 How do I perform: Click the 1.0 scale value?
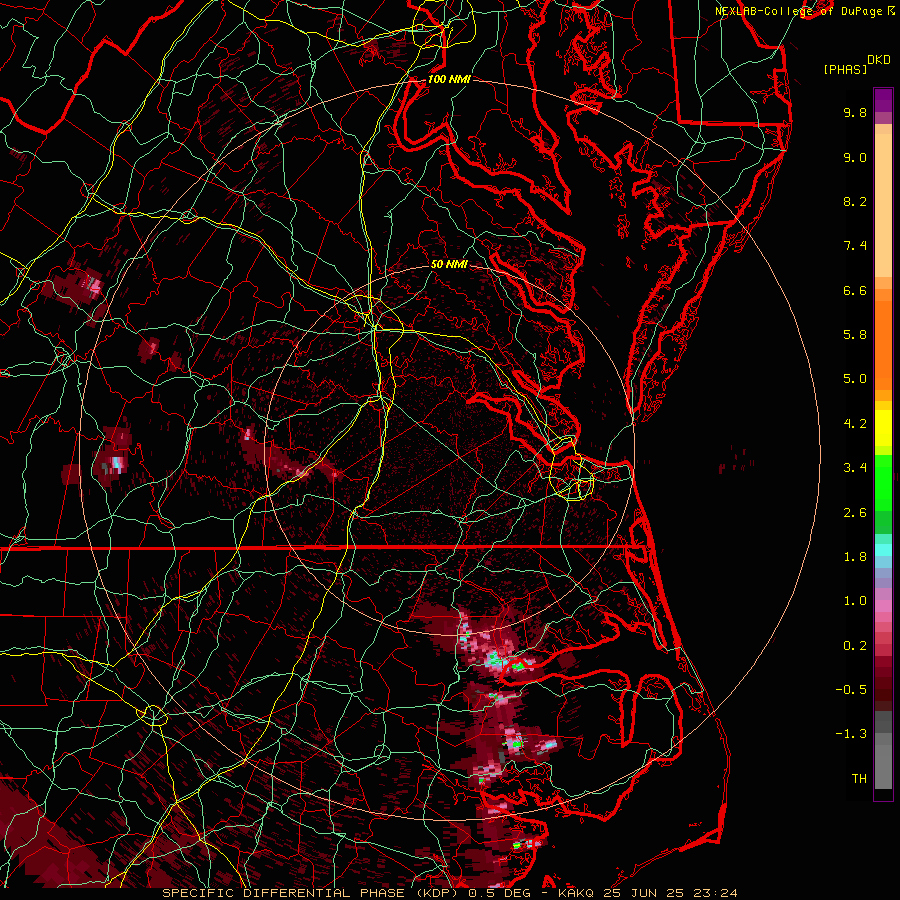tap(855, 601)
